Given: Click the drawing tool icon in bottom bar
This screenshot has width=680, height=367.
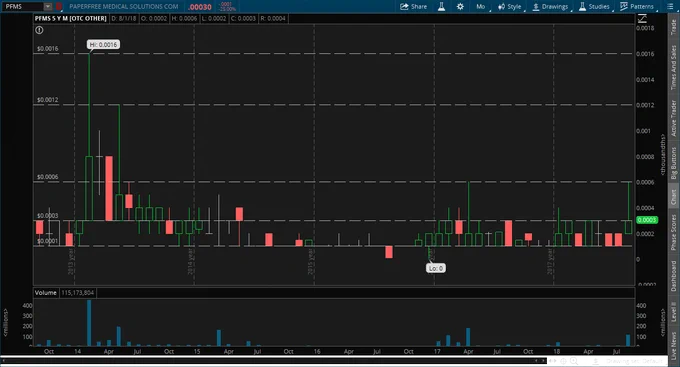Looking at the screenshot, I should 596,361.
